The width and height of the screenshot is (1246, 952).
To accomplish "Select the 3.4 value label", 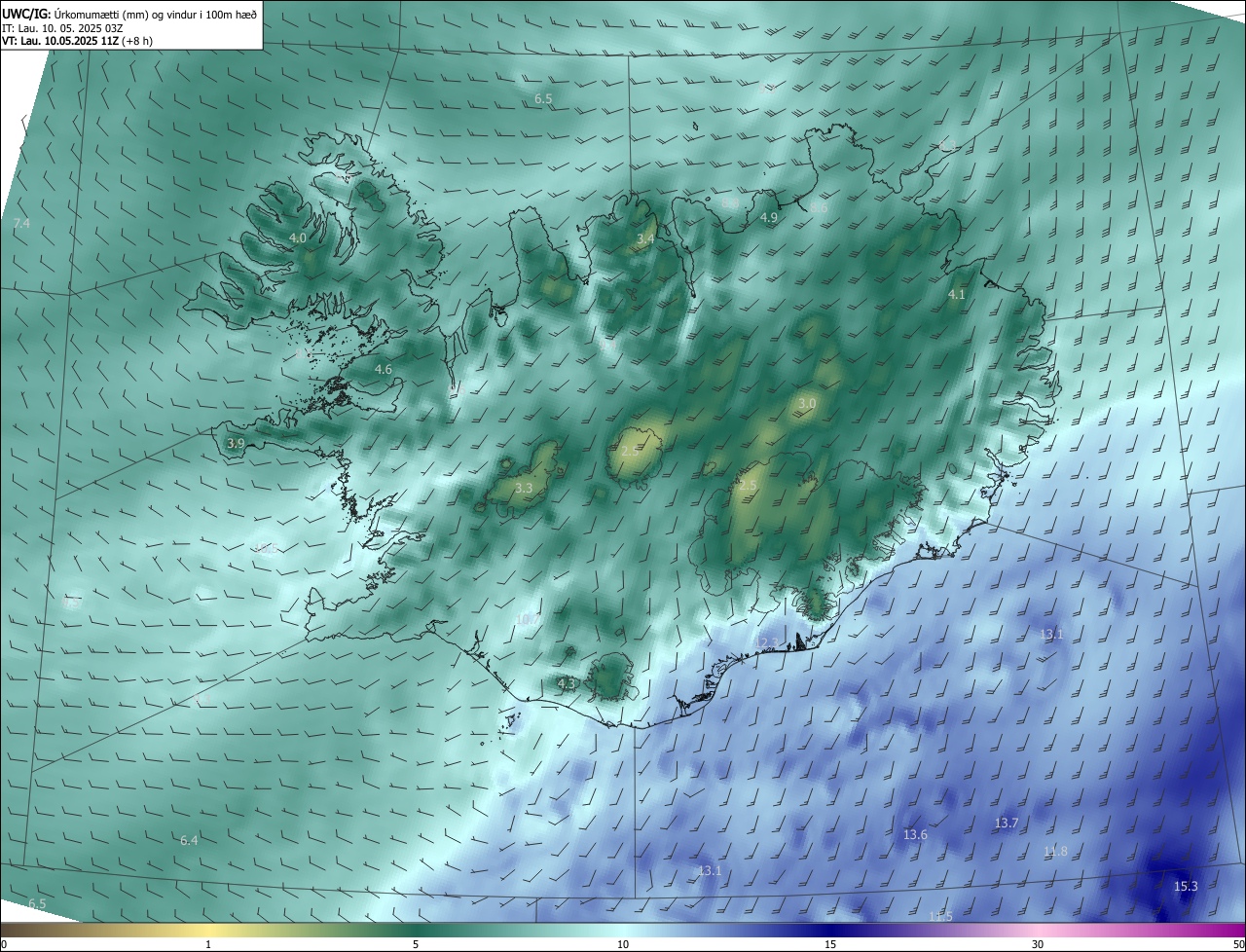I will [x=645, y=238].
